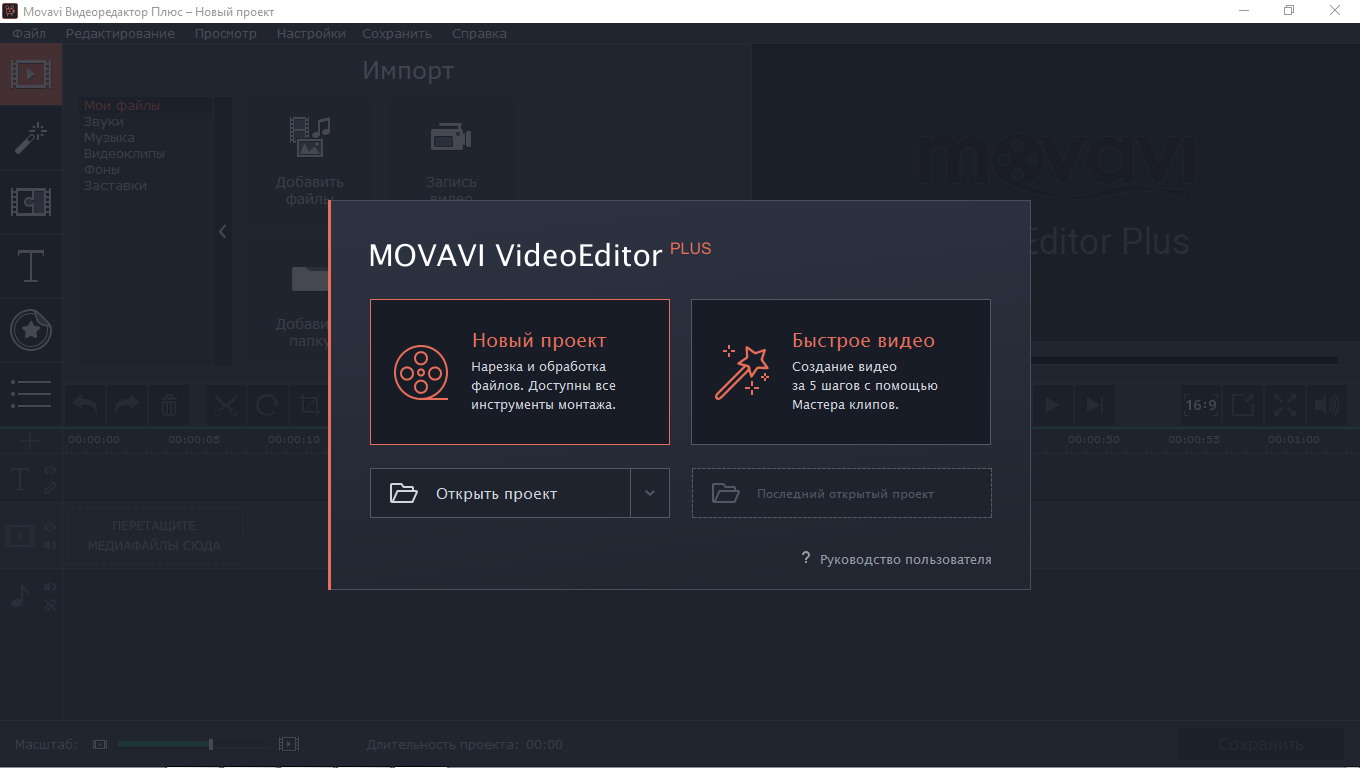Open the Настройки menu

point(311,33)
